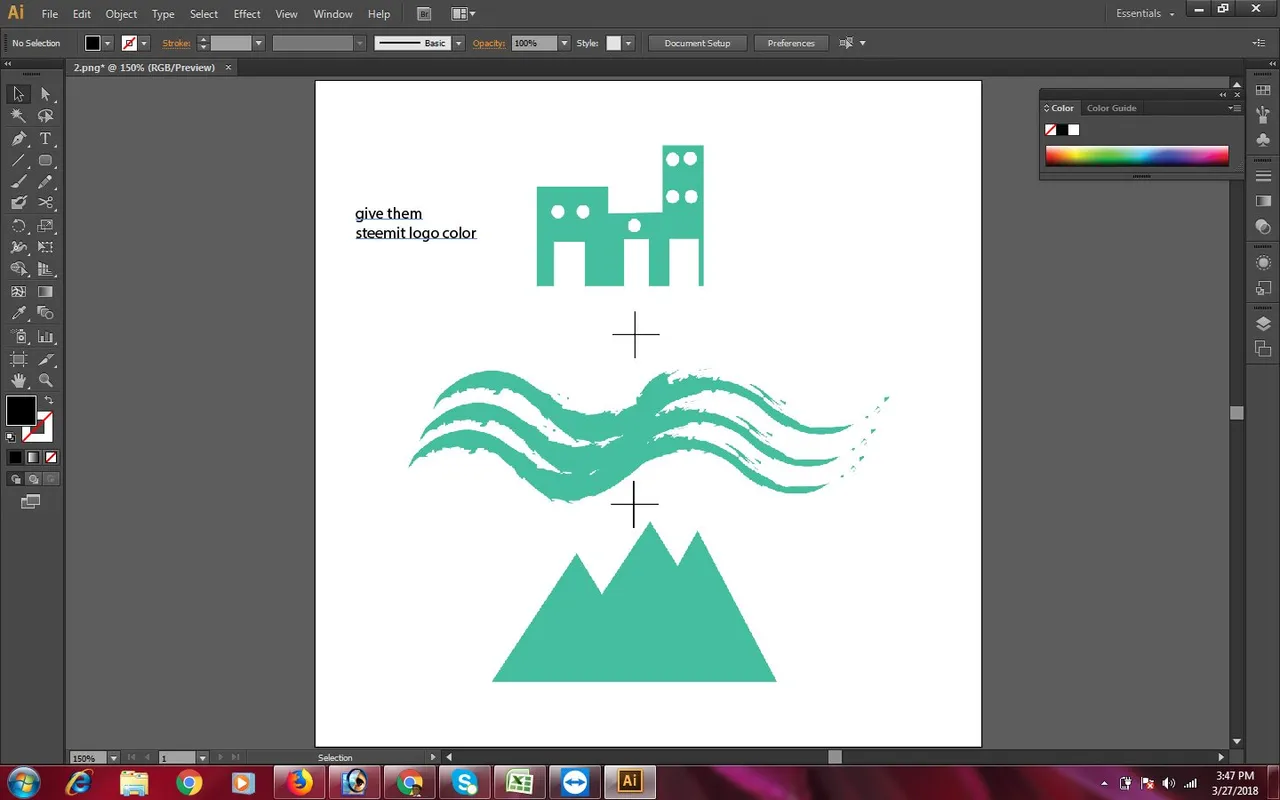
Task: Collapse the Color panel to icons
Action: 1223,95
